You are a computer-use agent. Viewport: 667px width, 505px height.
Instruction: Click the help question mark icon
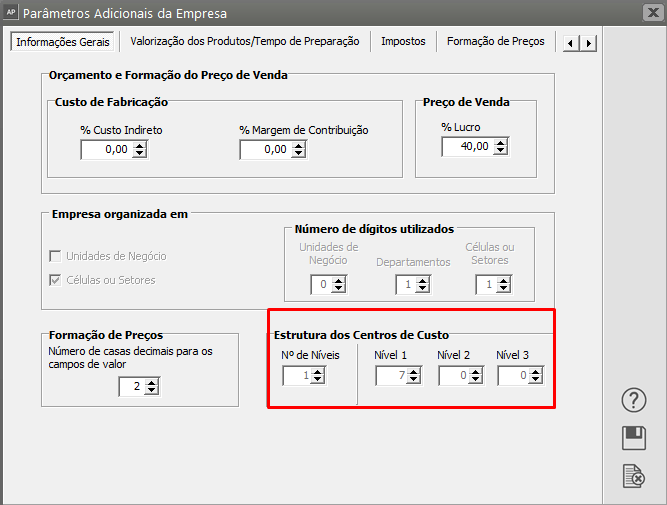coord(634,400)
